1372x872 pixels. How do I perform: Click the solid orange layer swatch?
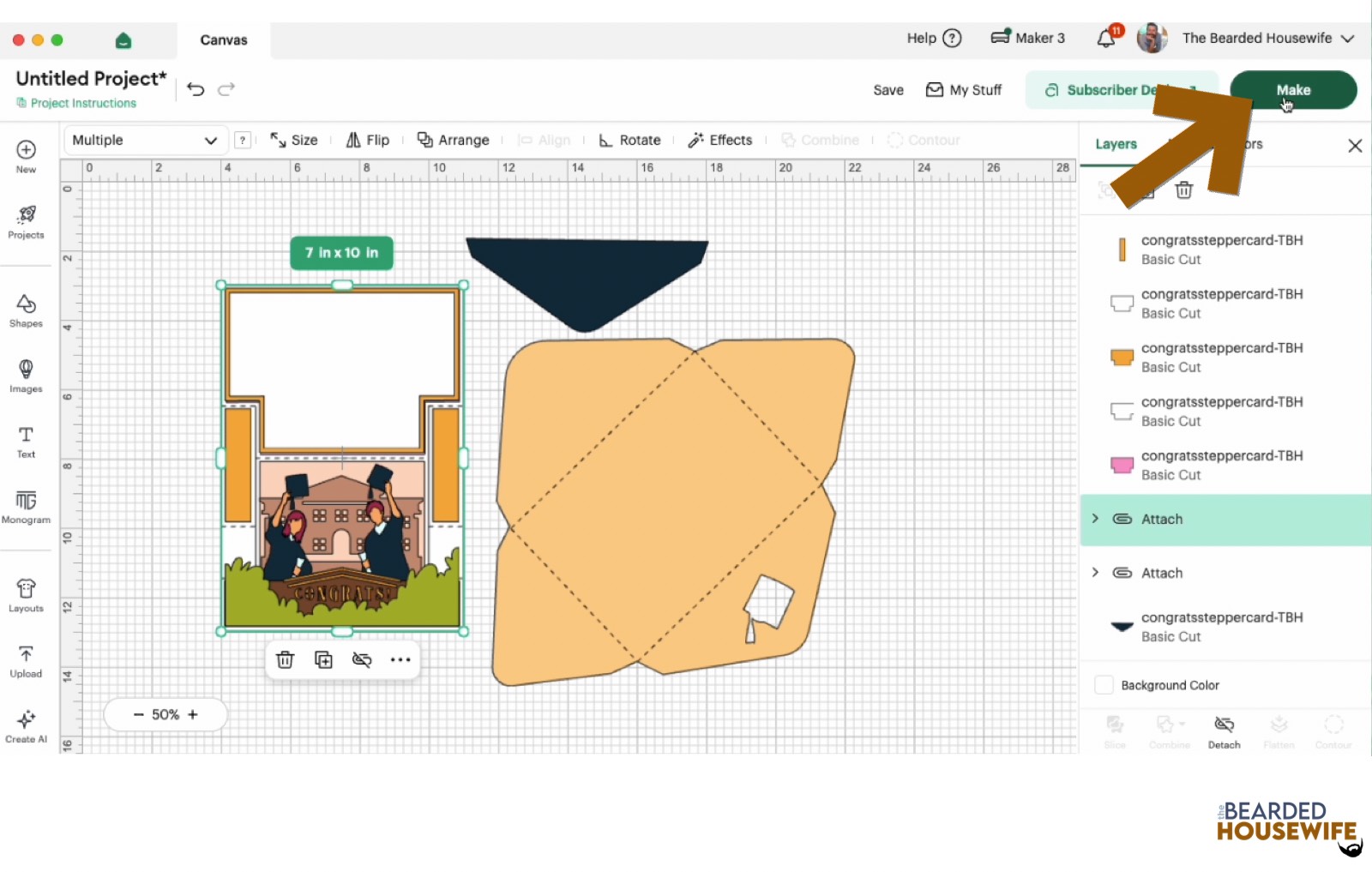pyautogui.click(x=1122, y=358)
